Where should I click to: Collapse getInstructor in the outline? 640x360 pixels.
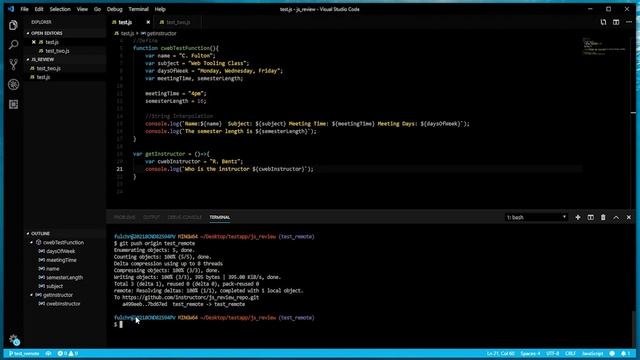(x=31, y=295)
